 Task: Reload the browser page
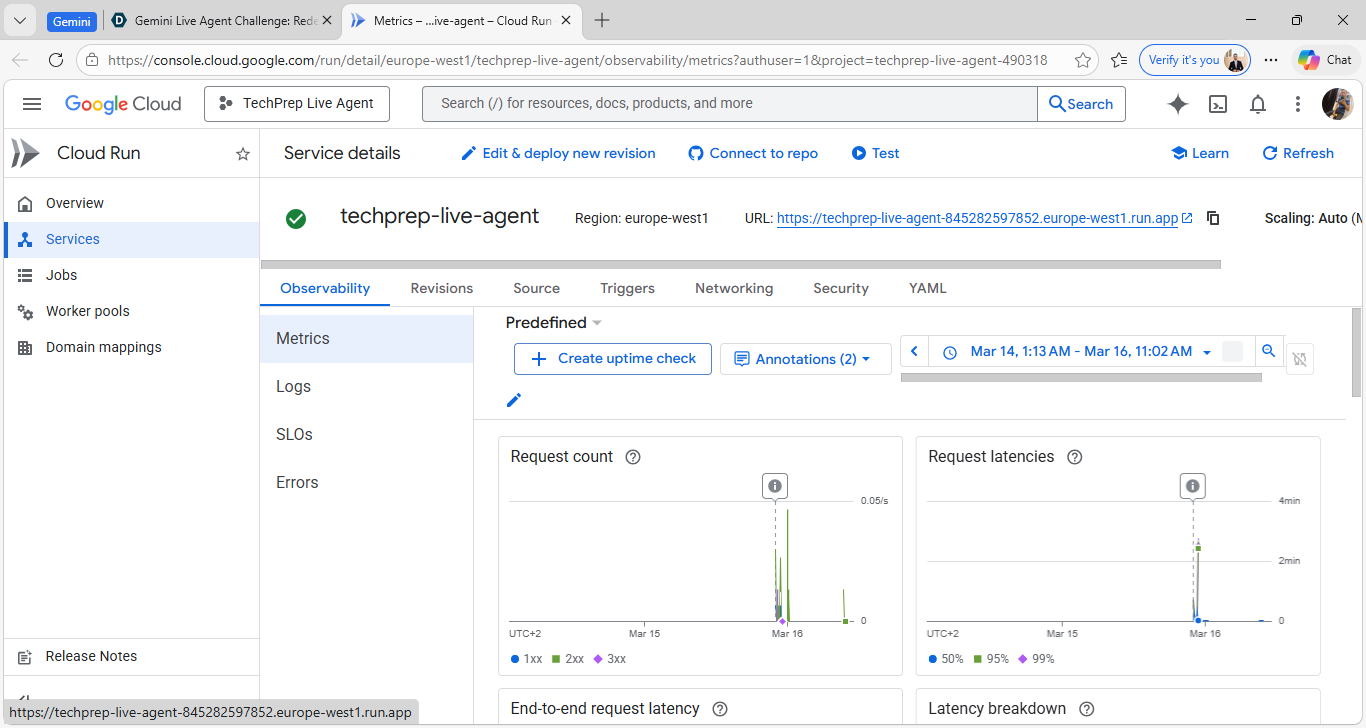tap(56, 60)
